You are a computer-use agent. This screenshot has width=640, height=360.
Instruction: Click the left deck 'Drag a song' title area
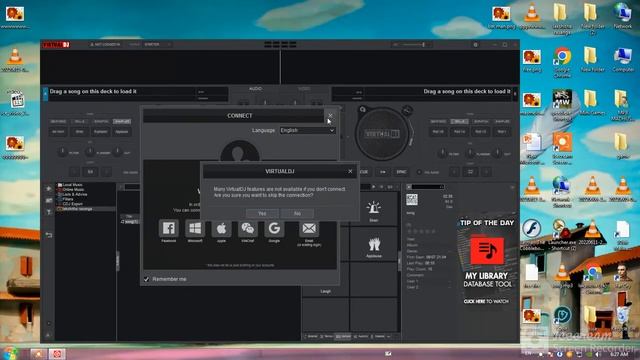point(121,92)
